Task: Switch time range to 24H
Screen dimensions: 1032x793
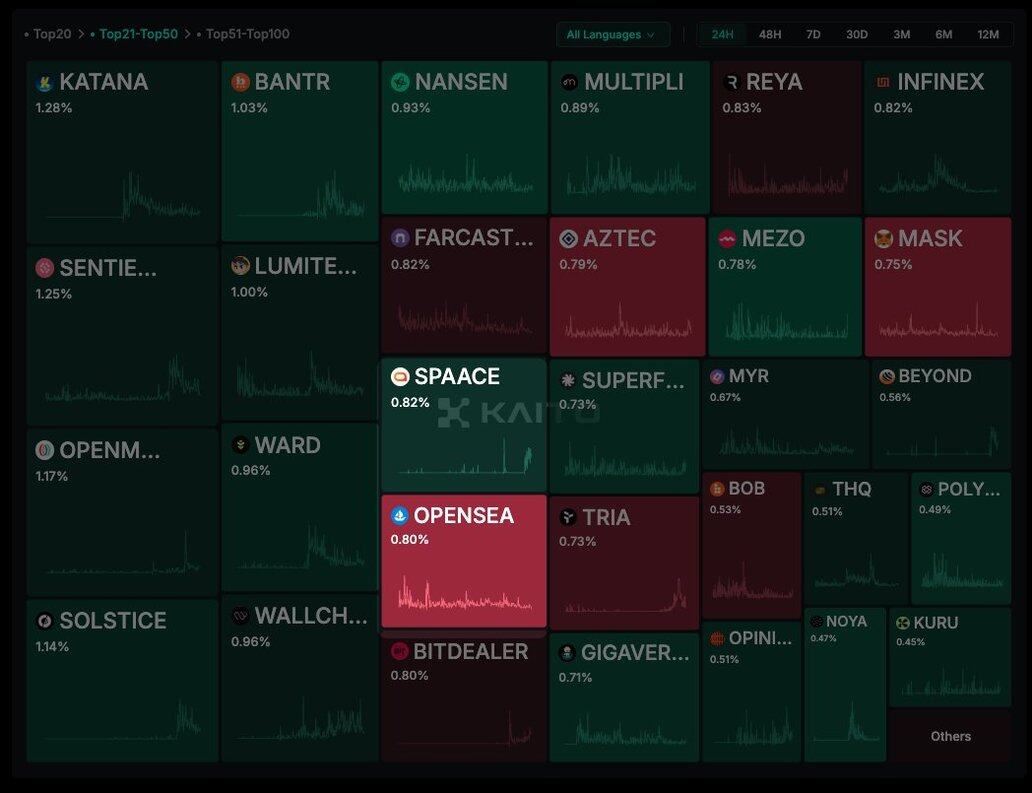Action: click(722, 35)
